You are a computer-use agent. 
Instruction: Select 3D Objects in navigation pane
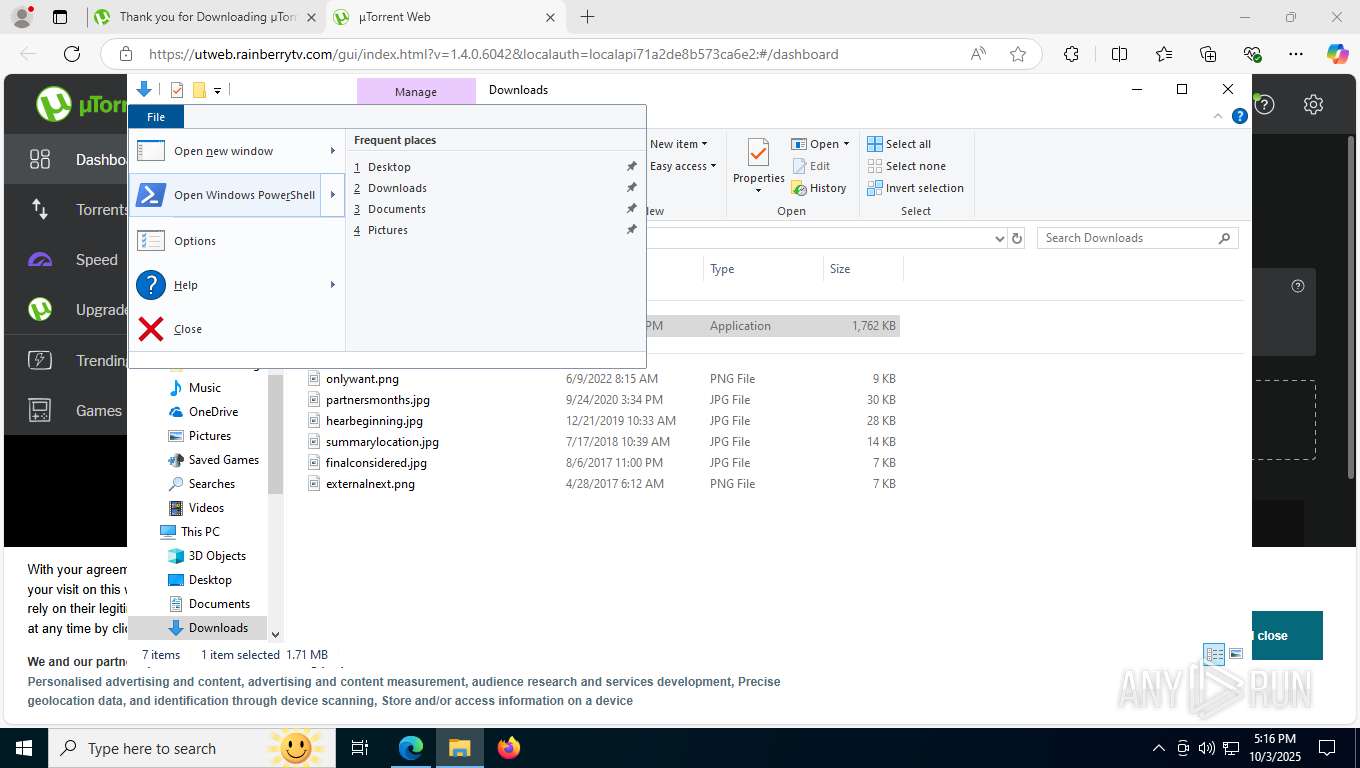click(217, 556)
